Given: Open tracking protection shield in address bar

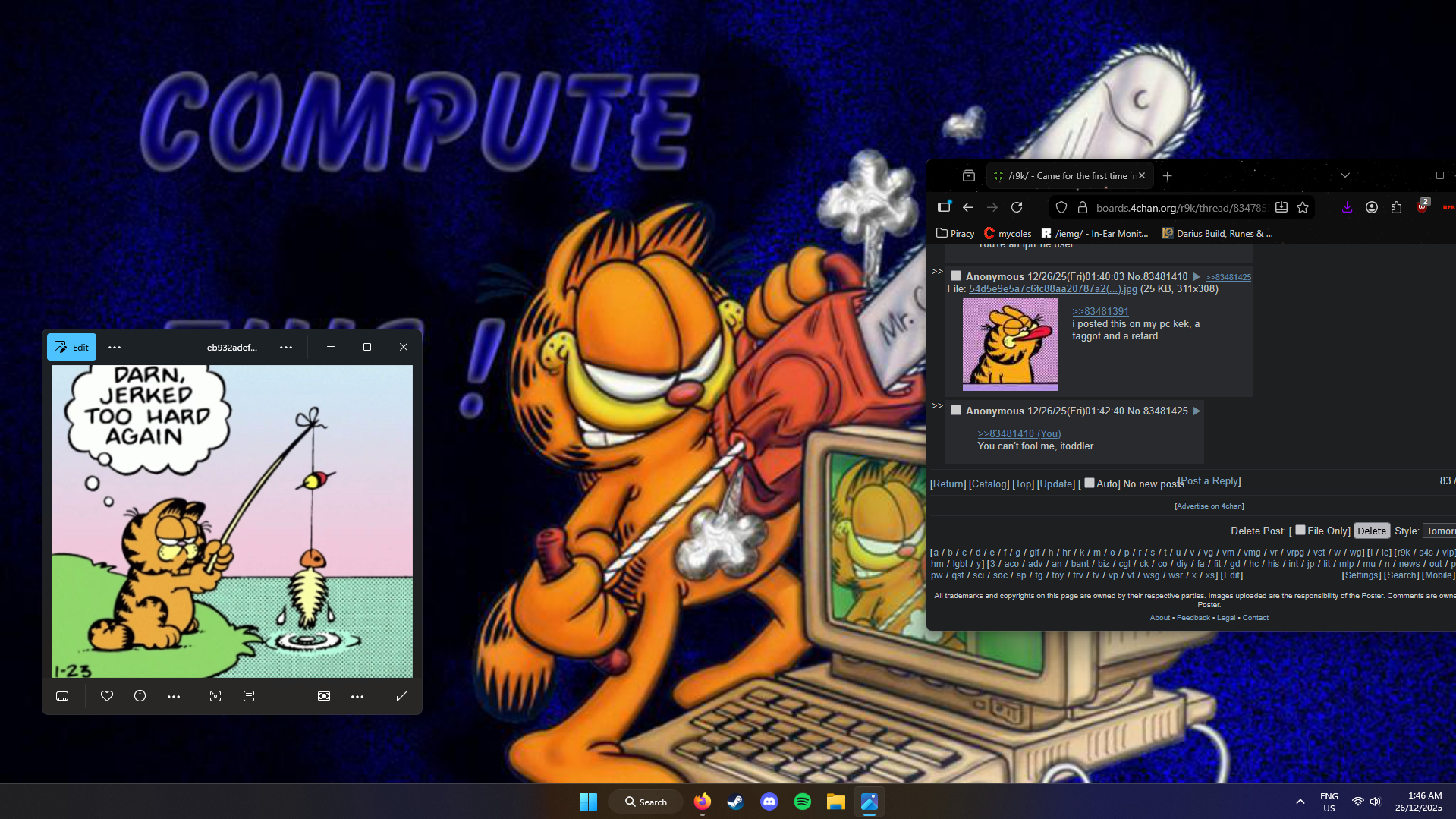Looking at the screenshot, I should (x=1061, y=207).
